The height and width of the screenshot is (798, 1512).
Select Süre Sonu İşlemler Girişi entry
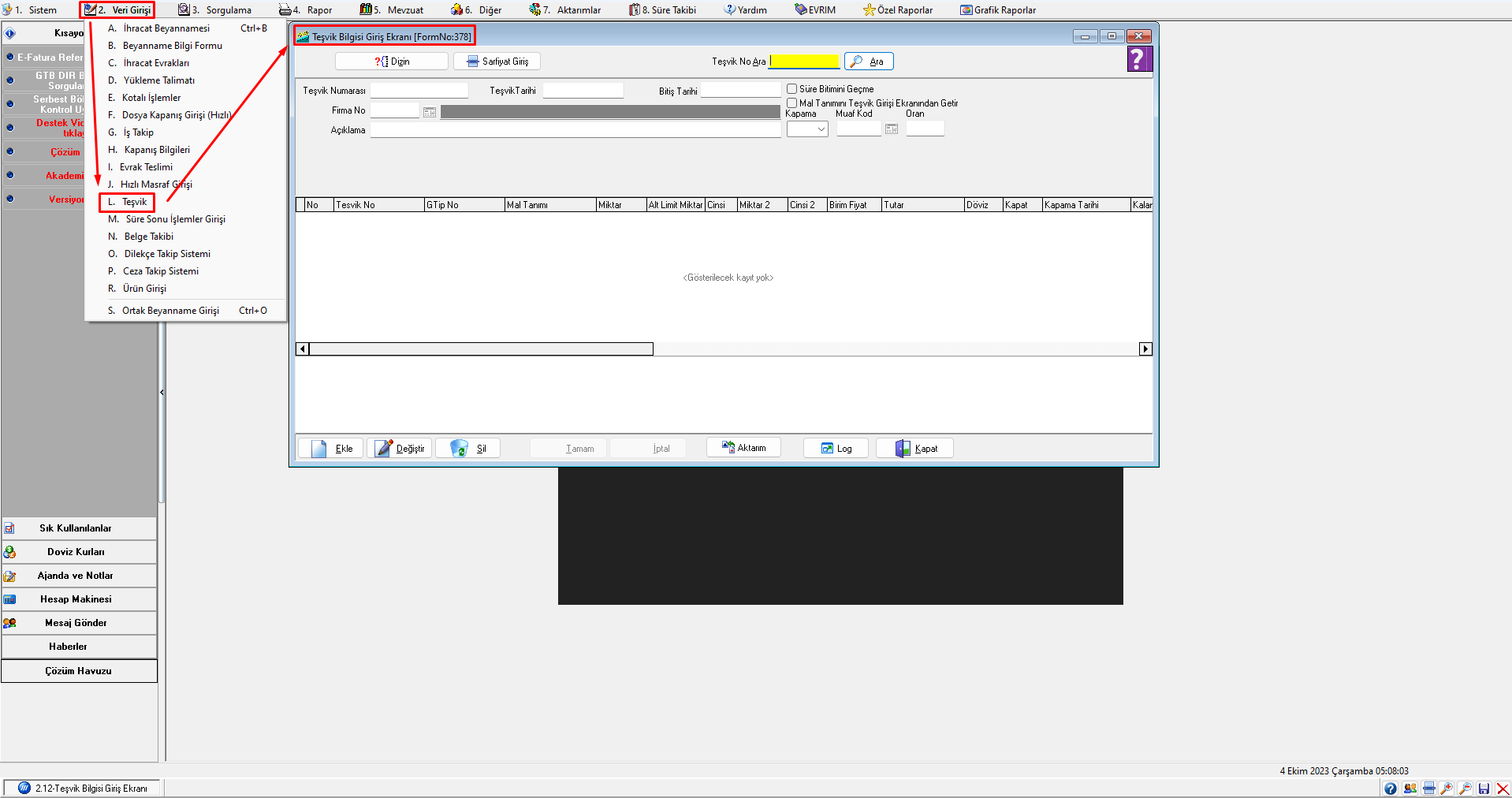186,219
